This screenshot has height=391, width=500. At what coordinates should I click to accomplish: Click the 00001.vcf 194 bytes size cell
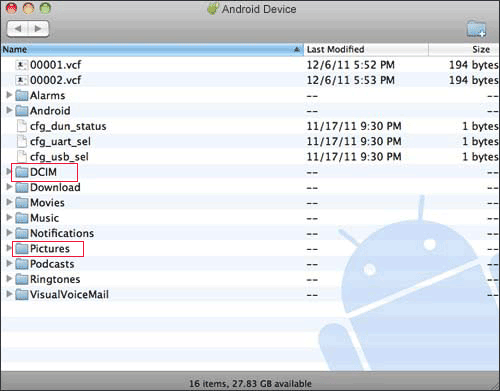tap(474, 65)
